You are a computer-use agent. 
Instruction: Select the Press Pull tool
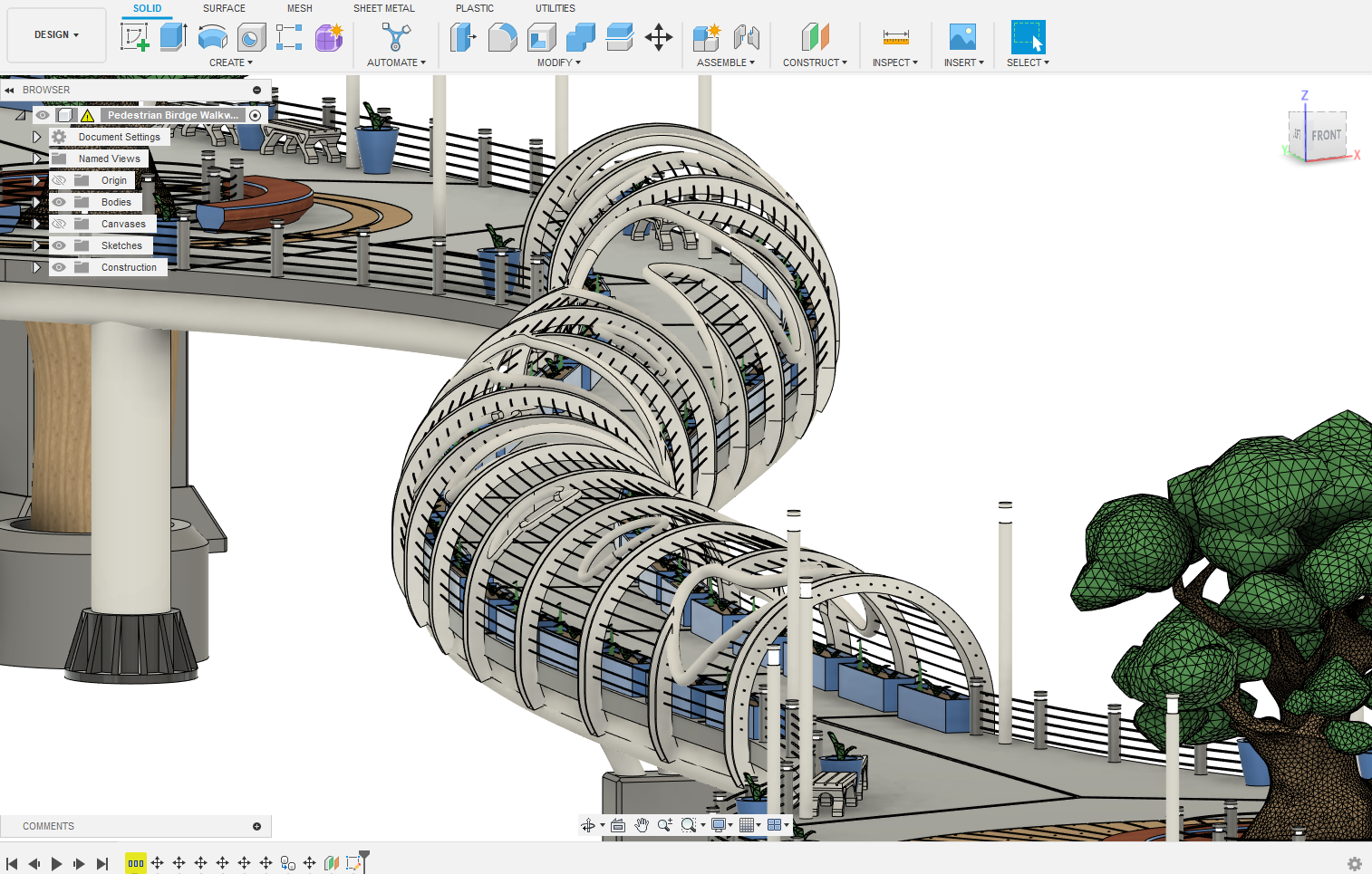(x=463, y=38)
